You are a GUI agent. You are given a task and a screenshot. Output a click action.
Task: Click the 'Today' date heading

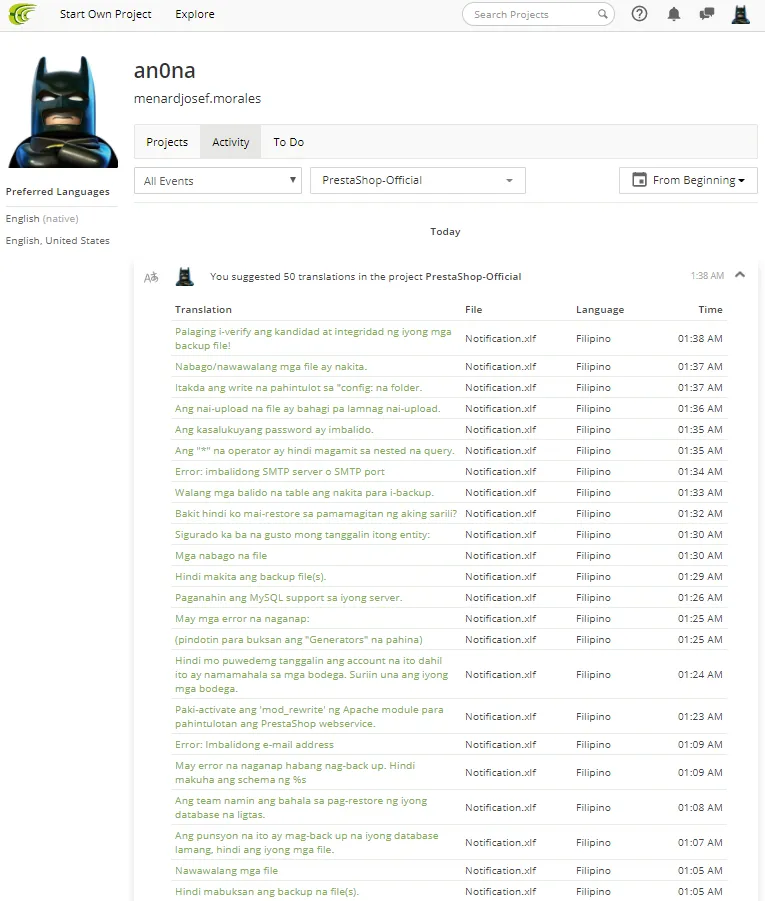445,232
